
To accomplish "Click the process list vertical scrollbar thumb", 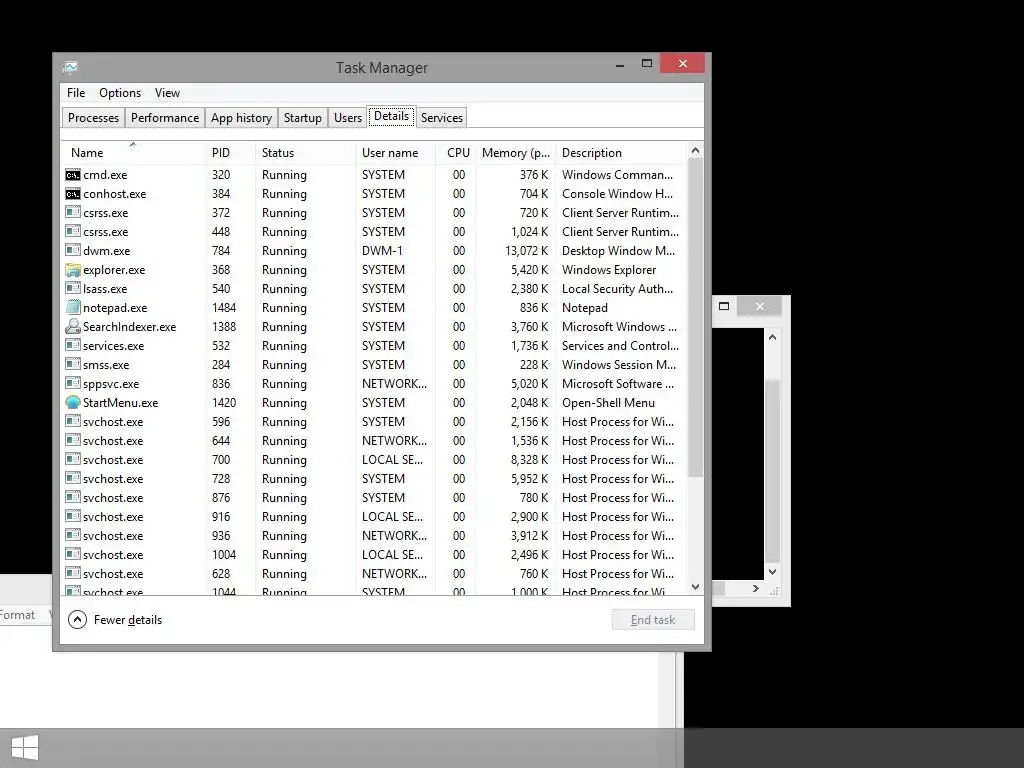I will click(x=696, y=317).
